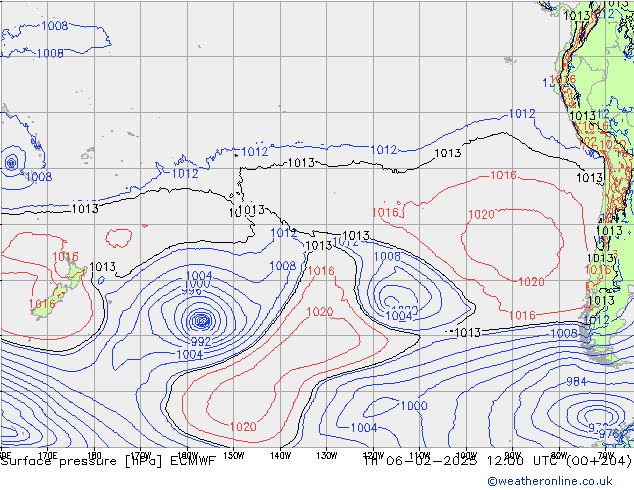Select '1008' label near the southern tip of Chile

[x=564, y=334]
